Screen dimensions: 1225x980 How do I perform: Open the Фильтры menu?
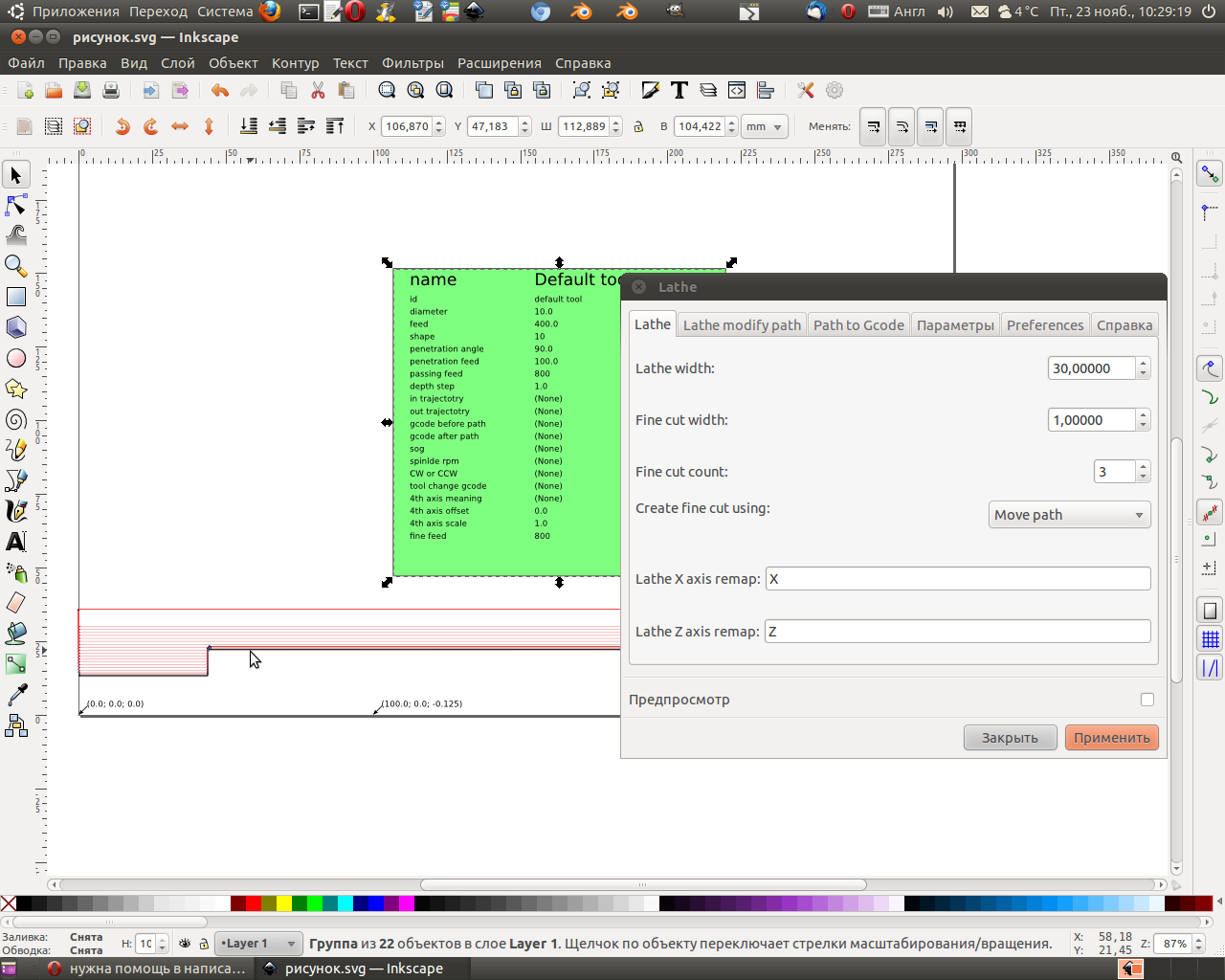(x=412, y=63)
